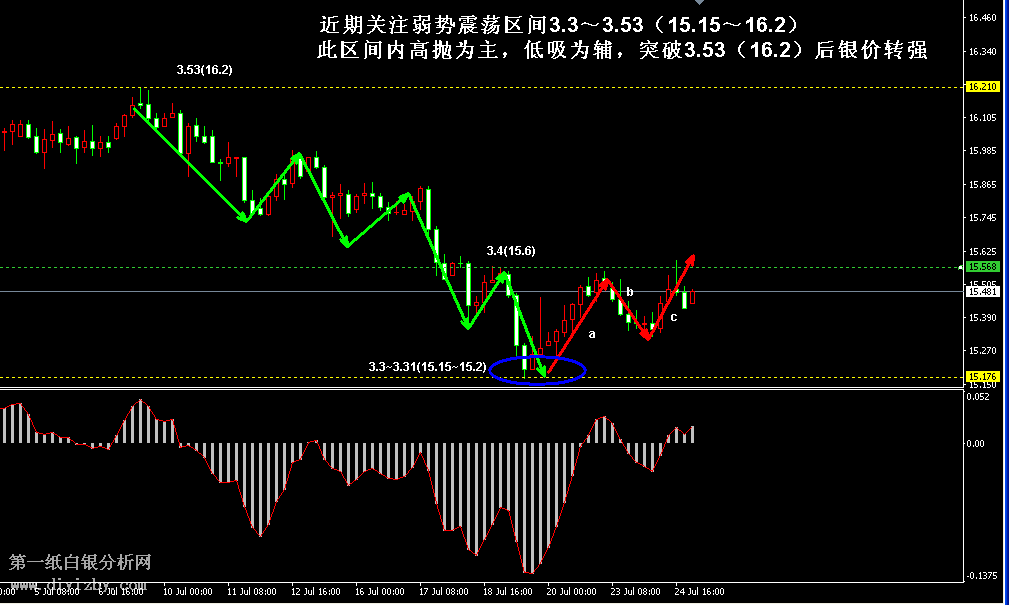This screenshot has width=1009, height=605.
Task: Select the yellow 15.176 price tag
Action: point(982,377)
